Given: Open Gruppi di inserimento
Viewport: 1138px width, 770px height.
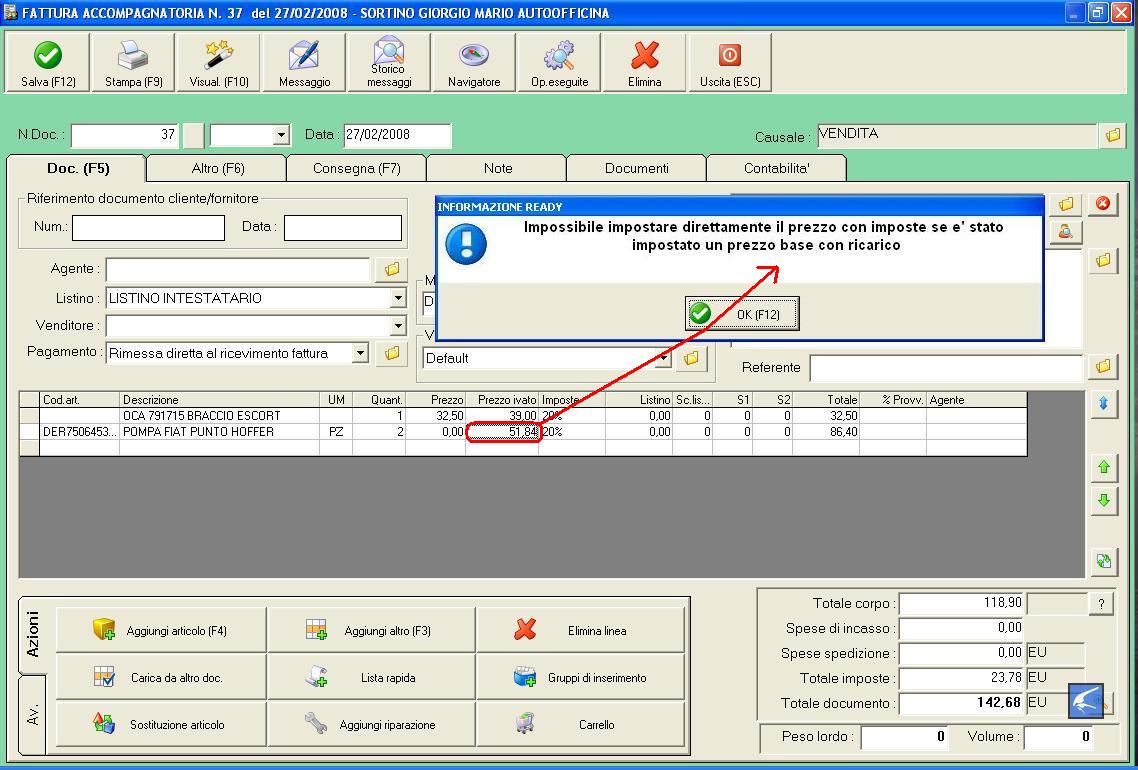Looking at the screenshot, I should click(581, 677).
